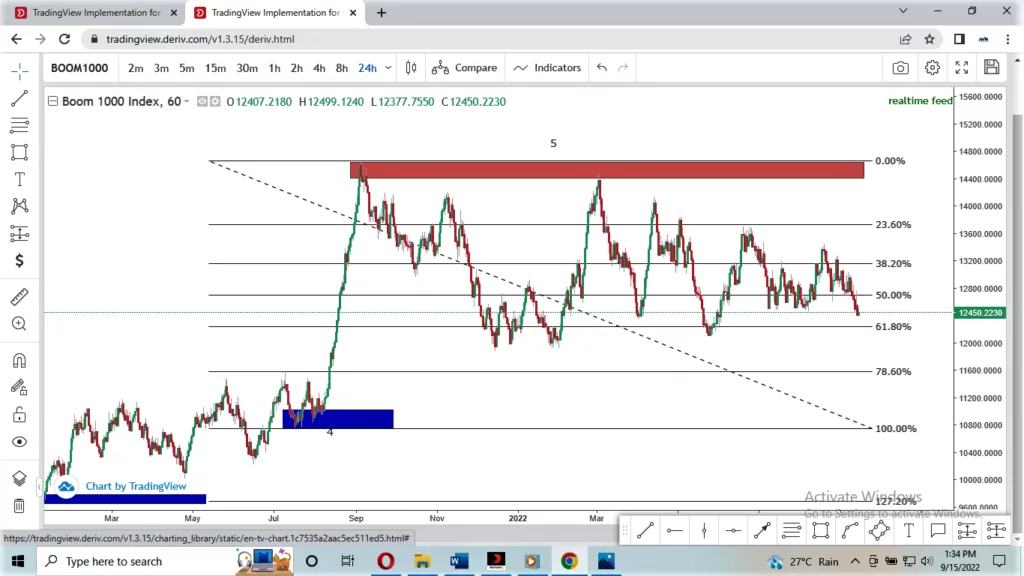Open chart settings gear
The image size is (1024, 576).
click(x=932, y=67)
